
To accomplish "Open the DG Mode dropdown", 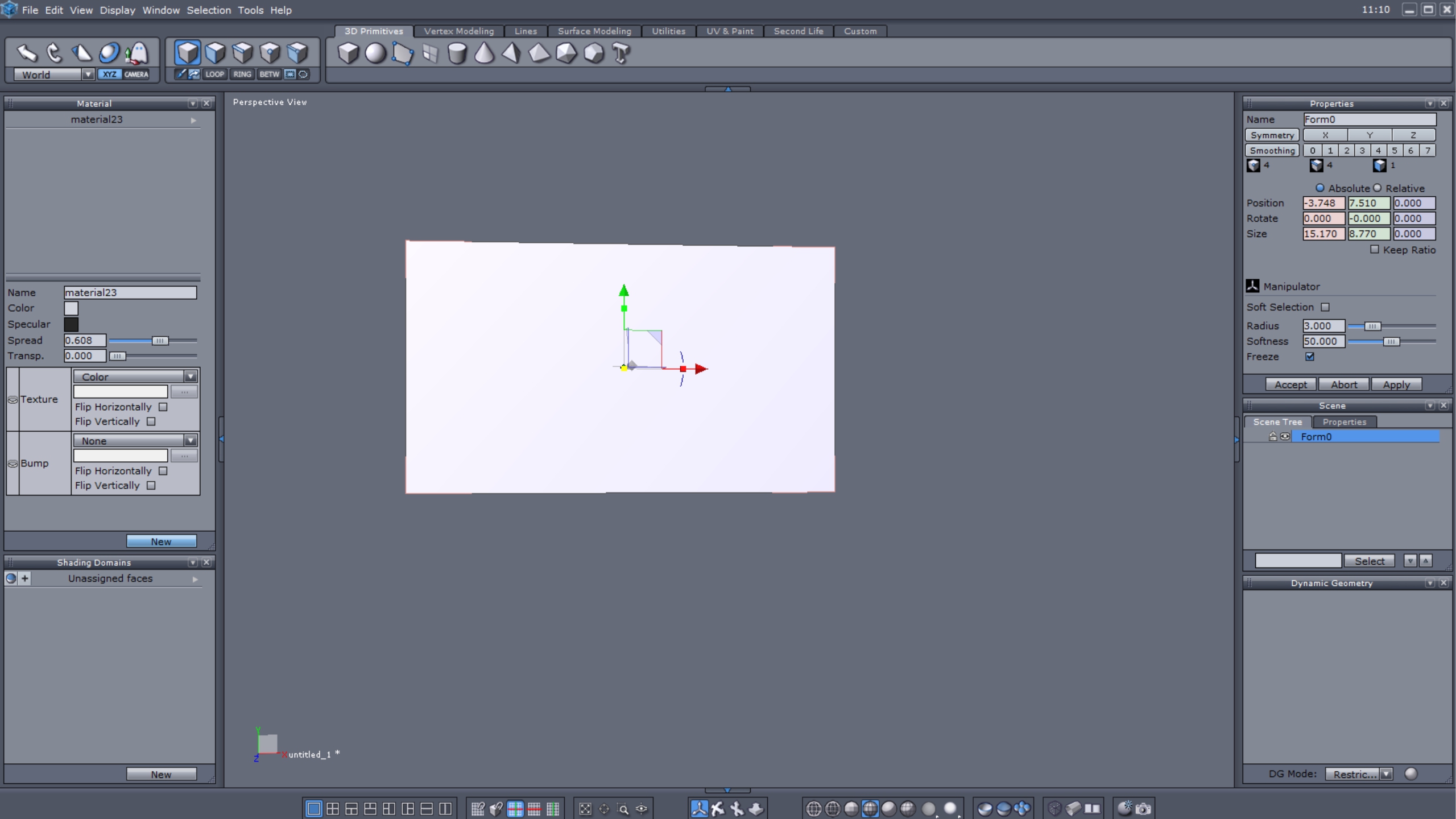I will 1386,774.
